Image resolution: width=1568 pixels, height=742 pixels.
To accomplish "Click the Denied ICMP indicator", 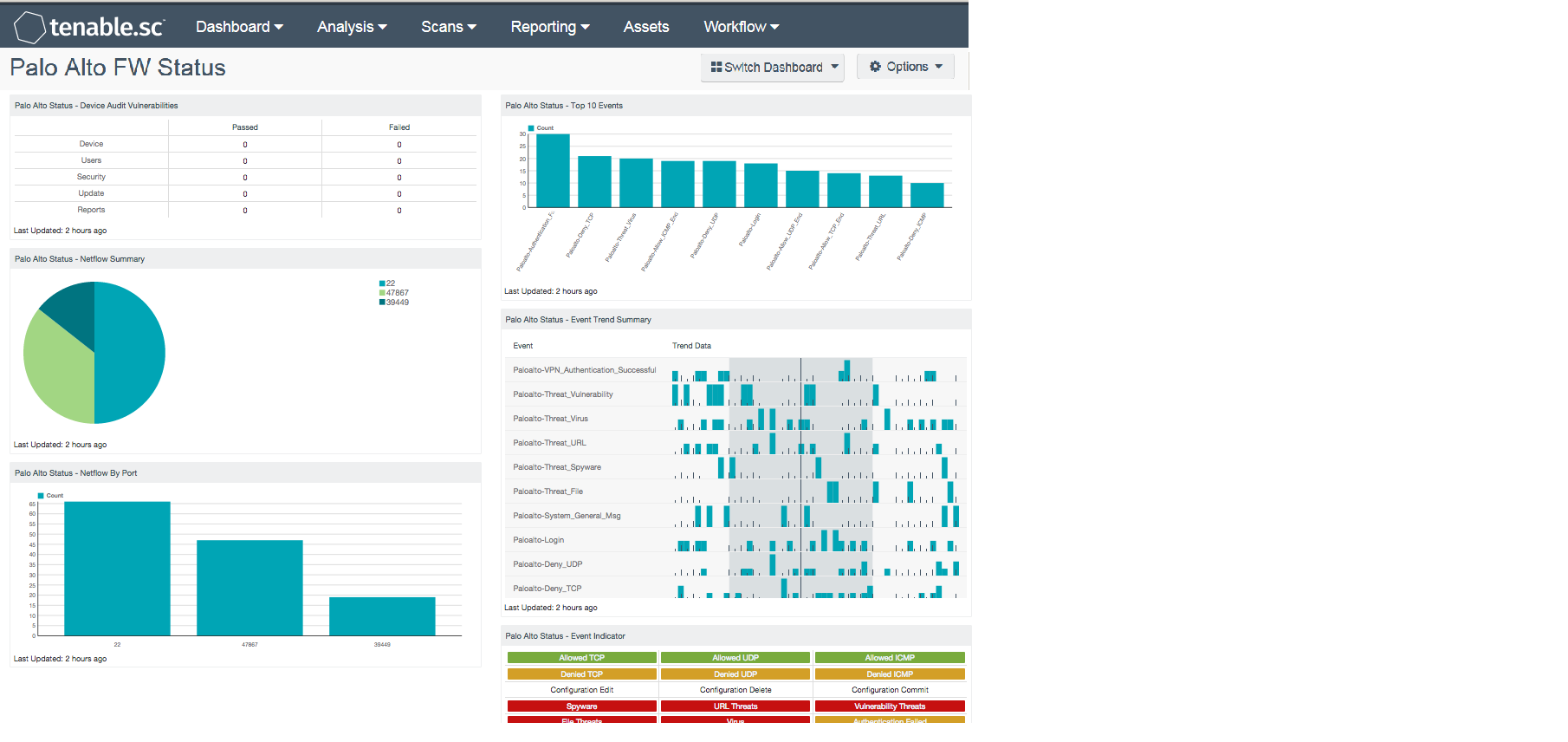I will click(x=890, y=674).
